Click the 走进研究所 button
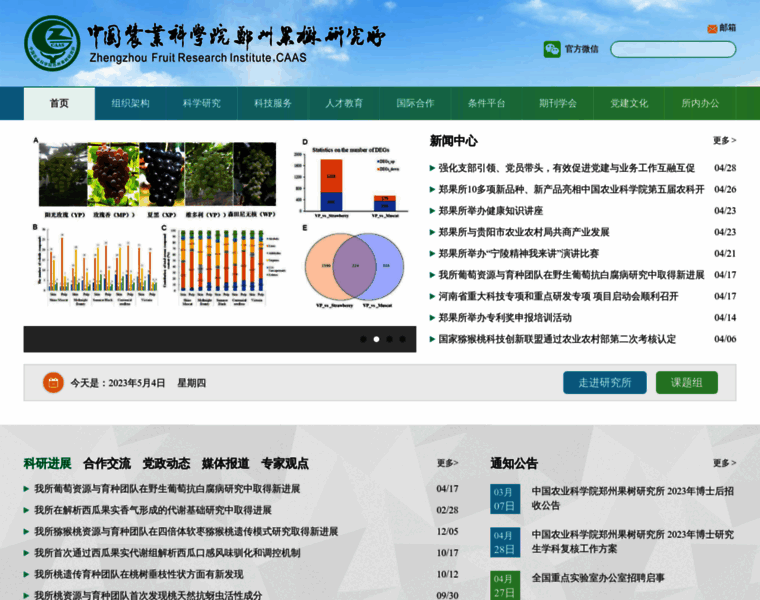This screenshot has height=600, width=760. point(604,382)
